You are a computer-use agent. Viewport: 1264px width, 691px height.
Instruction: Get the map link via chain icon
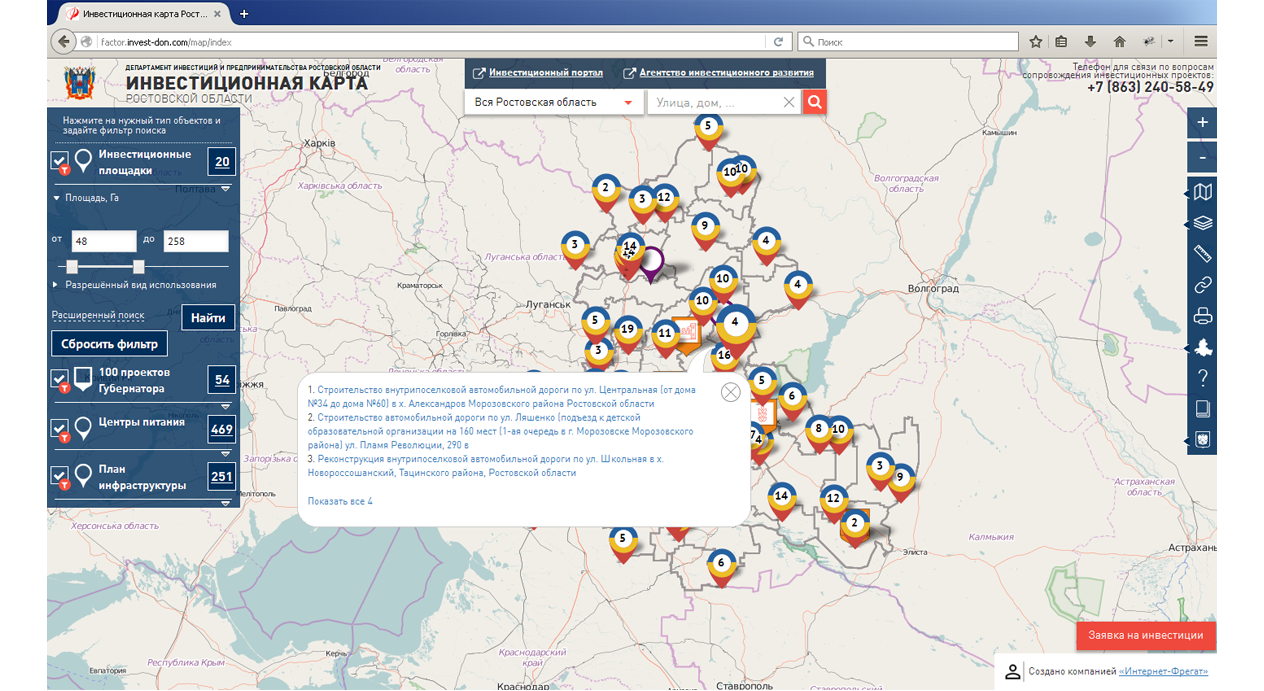1203,285
